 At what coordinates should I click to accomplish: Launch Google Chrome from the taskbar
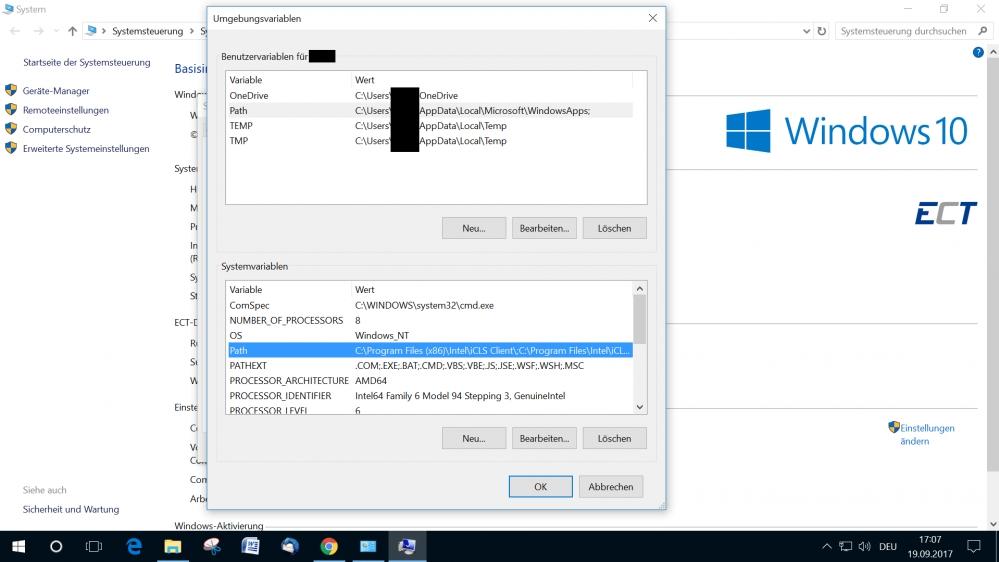click(329, 546)
